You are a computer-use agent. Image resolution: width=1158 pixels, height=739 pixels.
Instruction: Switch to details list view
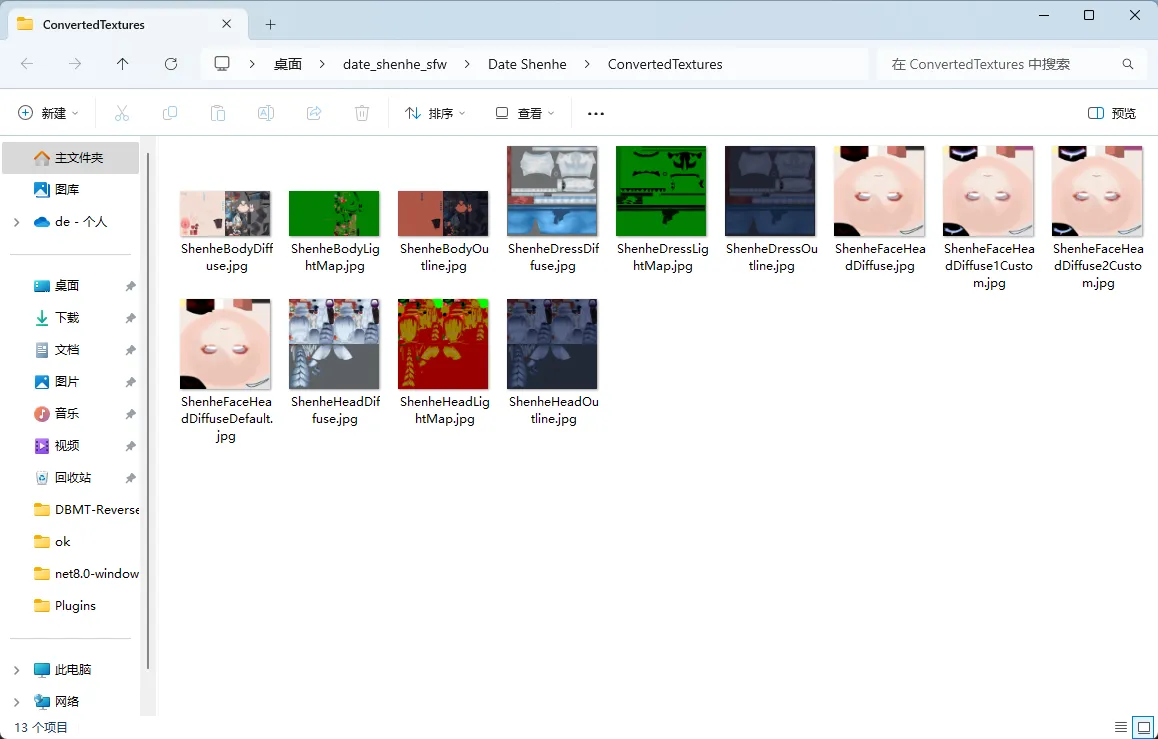[1120, 727]
